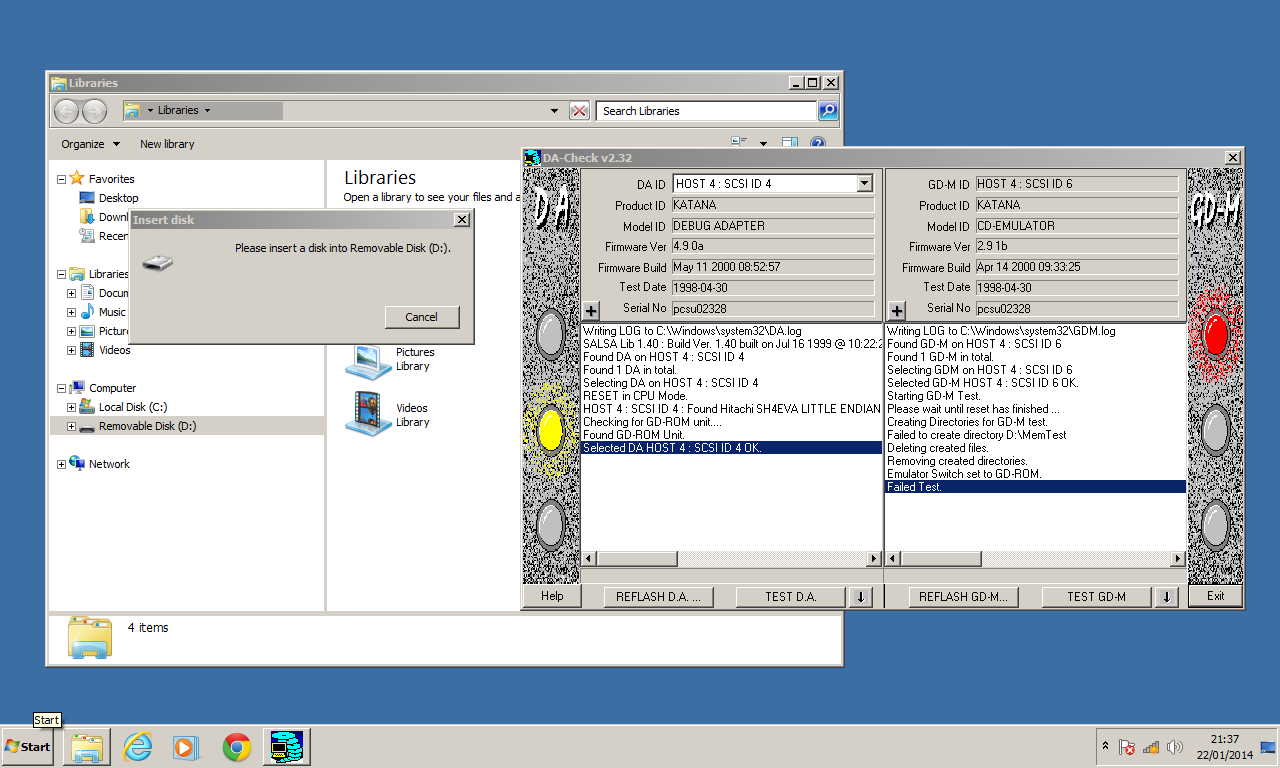Click the plus button beside DA Serial No
Viewport: 1280px width, 768px height.
[591, 311]
